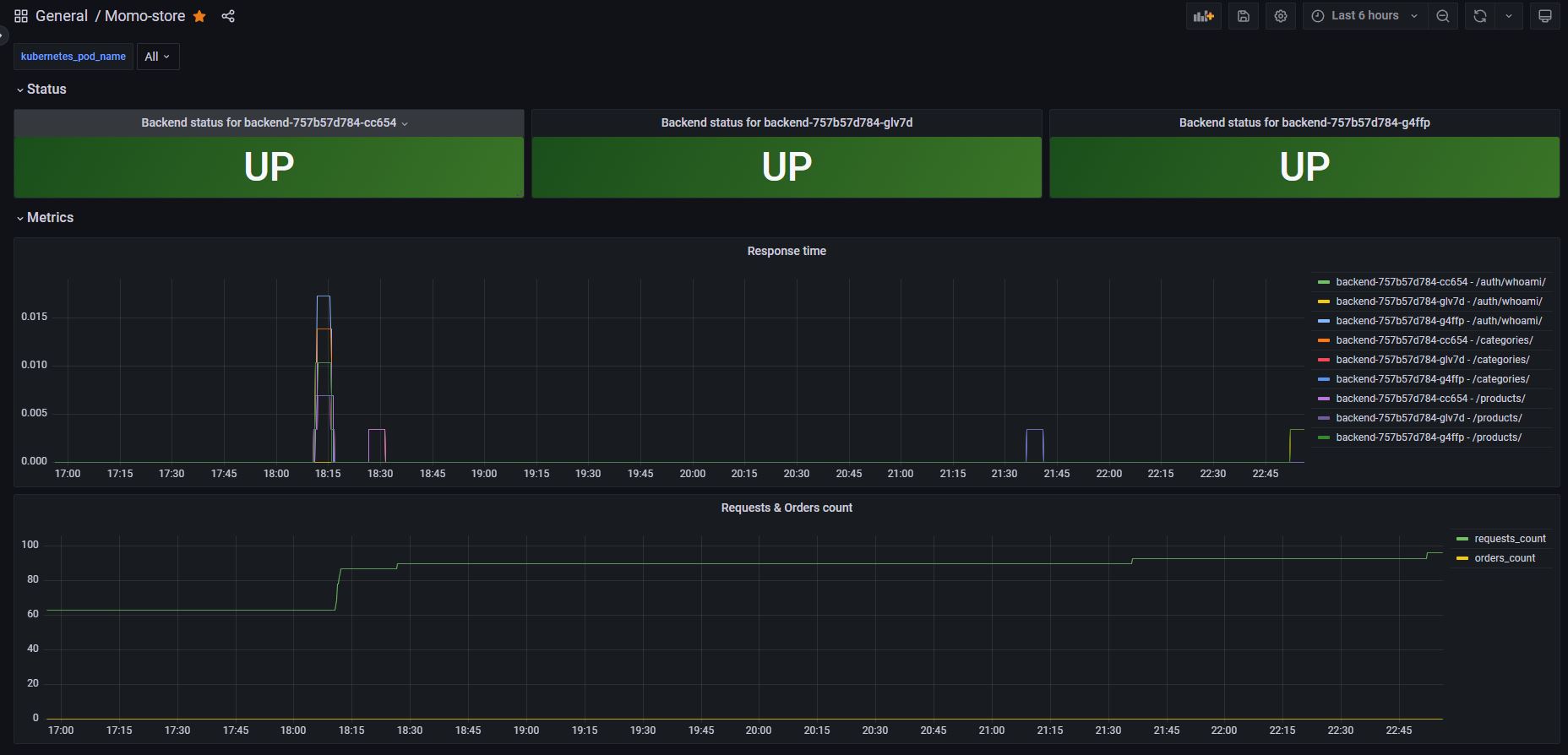Toggle glv7d /auth/whoami/ legend series
This screenshot has width=1568, height=755.
pos(1439,301)
